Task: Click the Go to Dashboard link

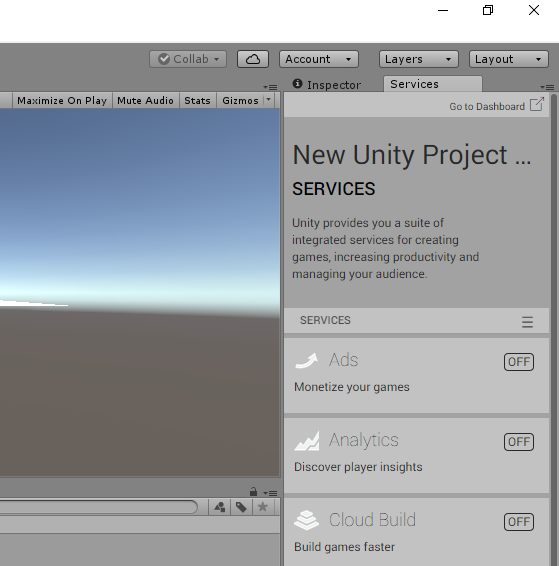Action: [x=487, y=106]
